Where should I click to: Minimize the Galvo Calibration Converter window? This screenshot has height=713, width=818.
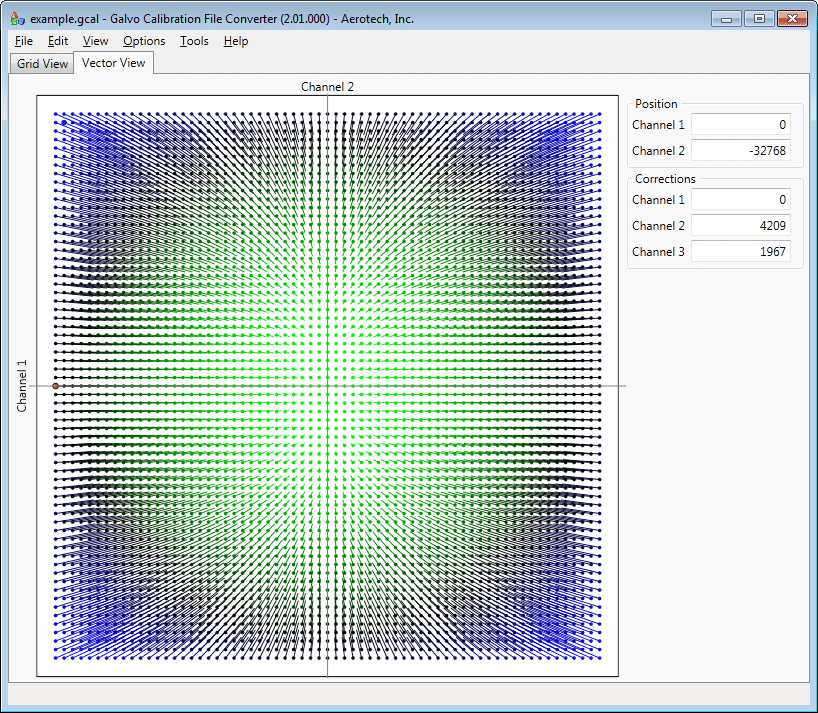tap(727, 18)
